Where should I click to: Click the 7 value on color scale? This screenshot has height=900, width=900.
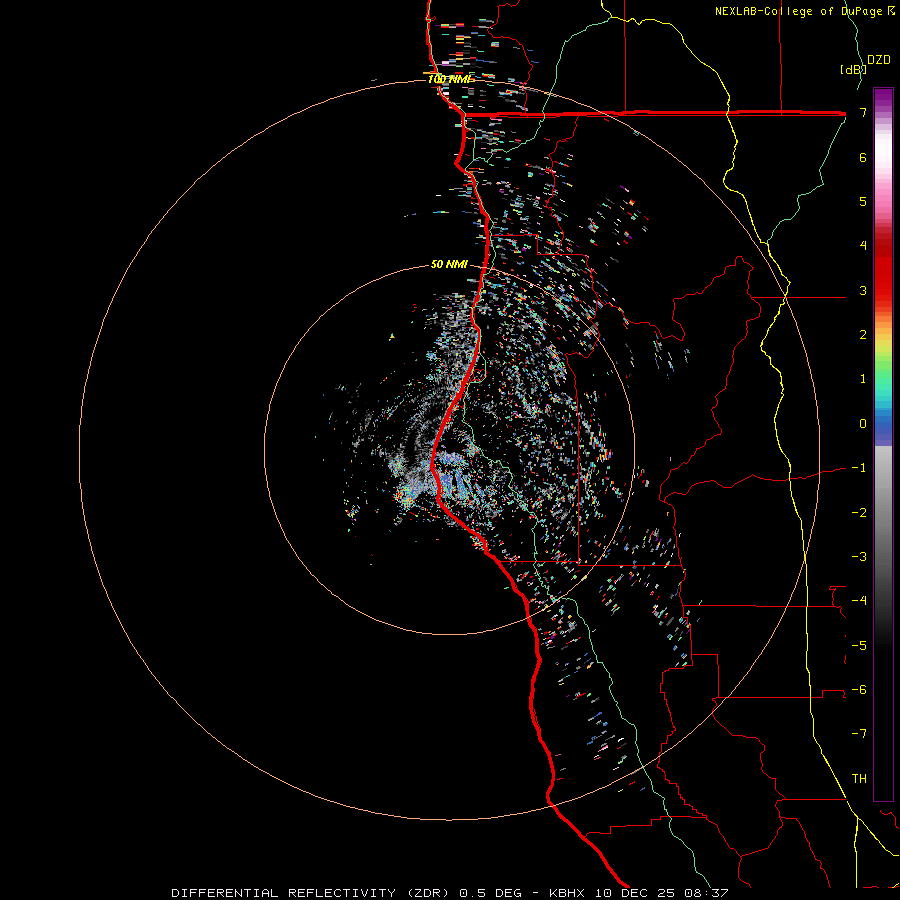(x=863, y=112)
